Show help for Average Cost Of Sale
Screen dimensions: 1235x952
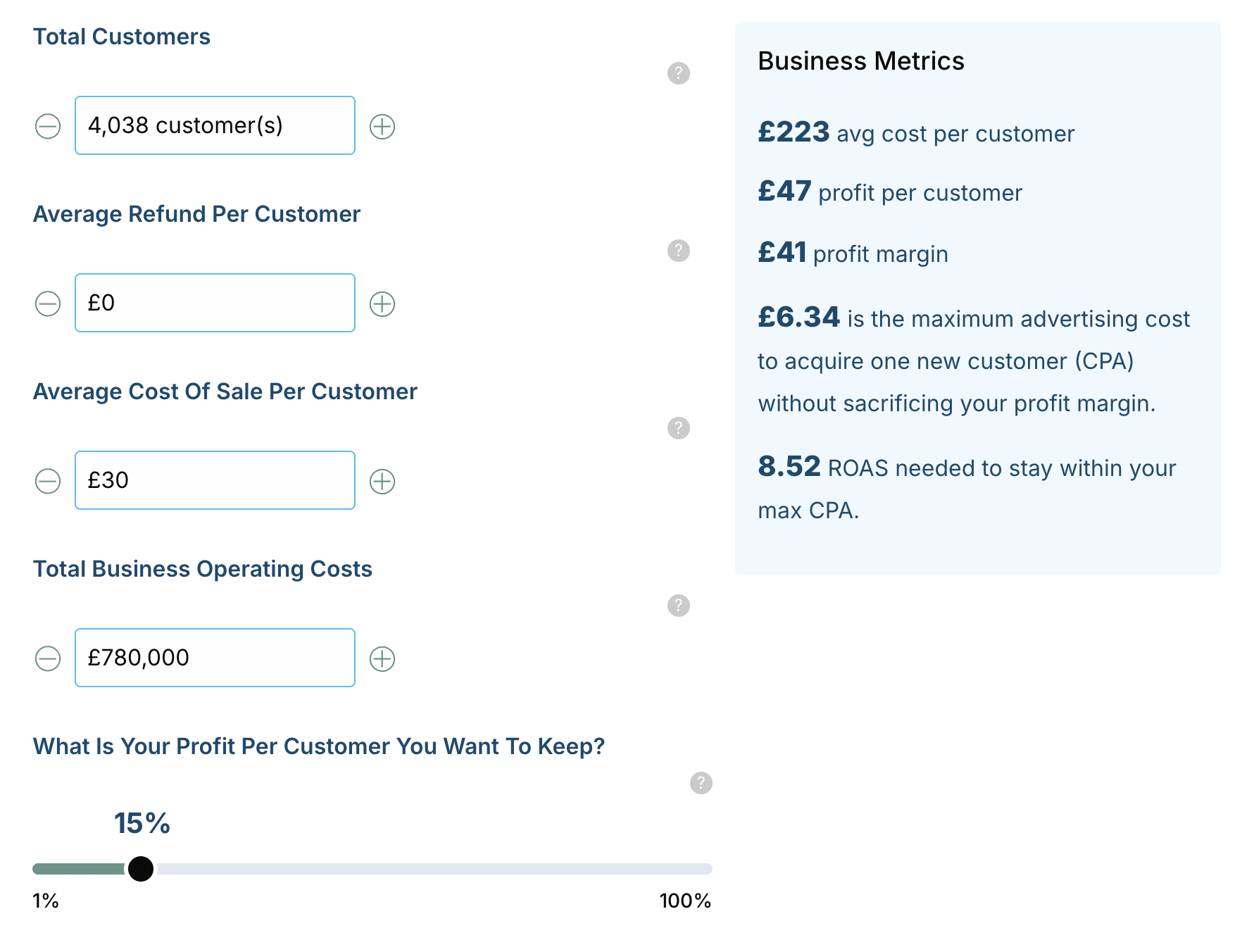678,428
